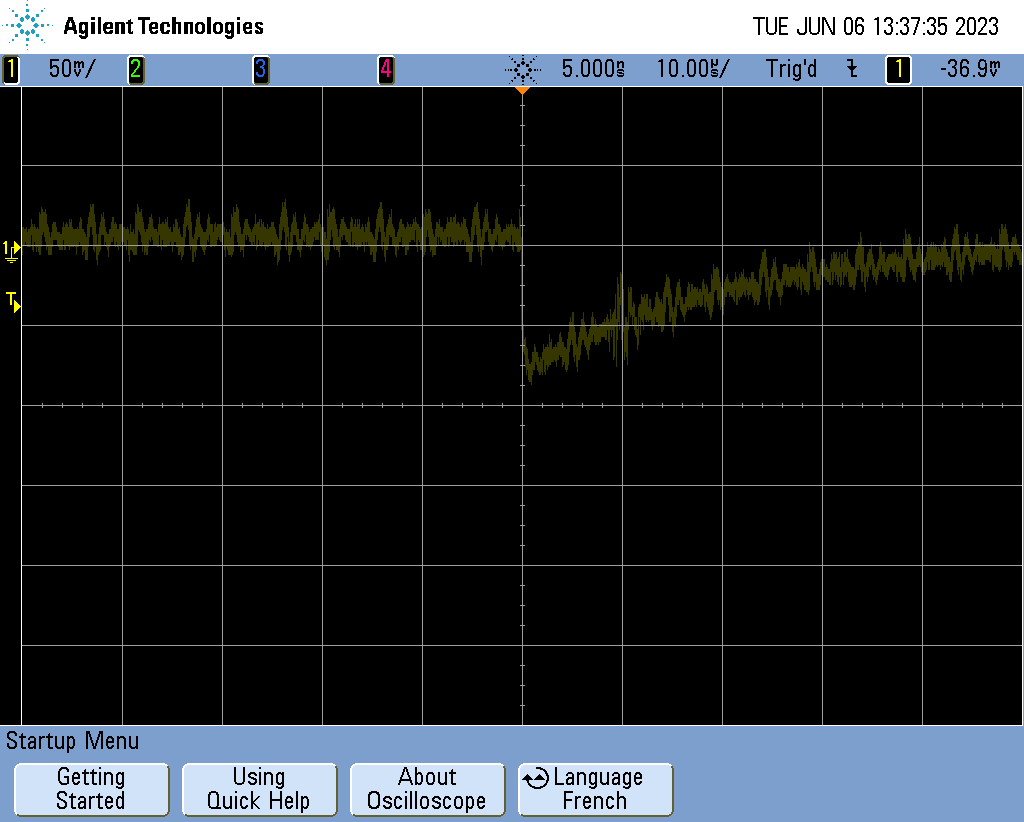The width and height of the screenshot is (1024, 822).
Task: Toggle the channel 3 blue indicator
Action: coord(260,70)
